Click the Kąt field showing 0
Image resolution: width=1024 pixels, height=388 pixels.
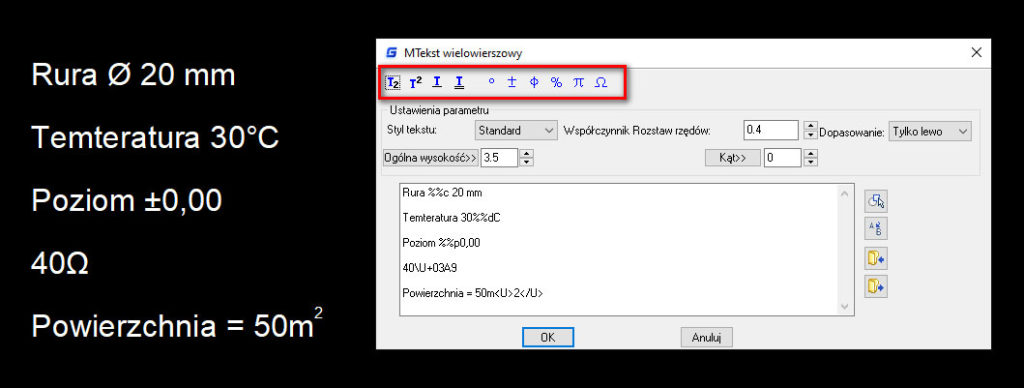point(782,157)
